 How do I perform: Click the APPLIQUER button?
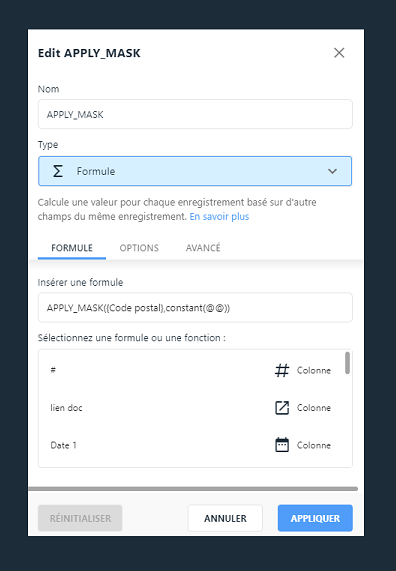coord(315,518)
